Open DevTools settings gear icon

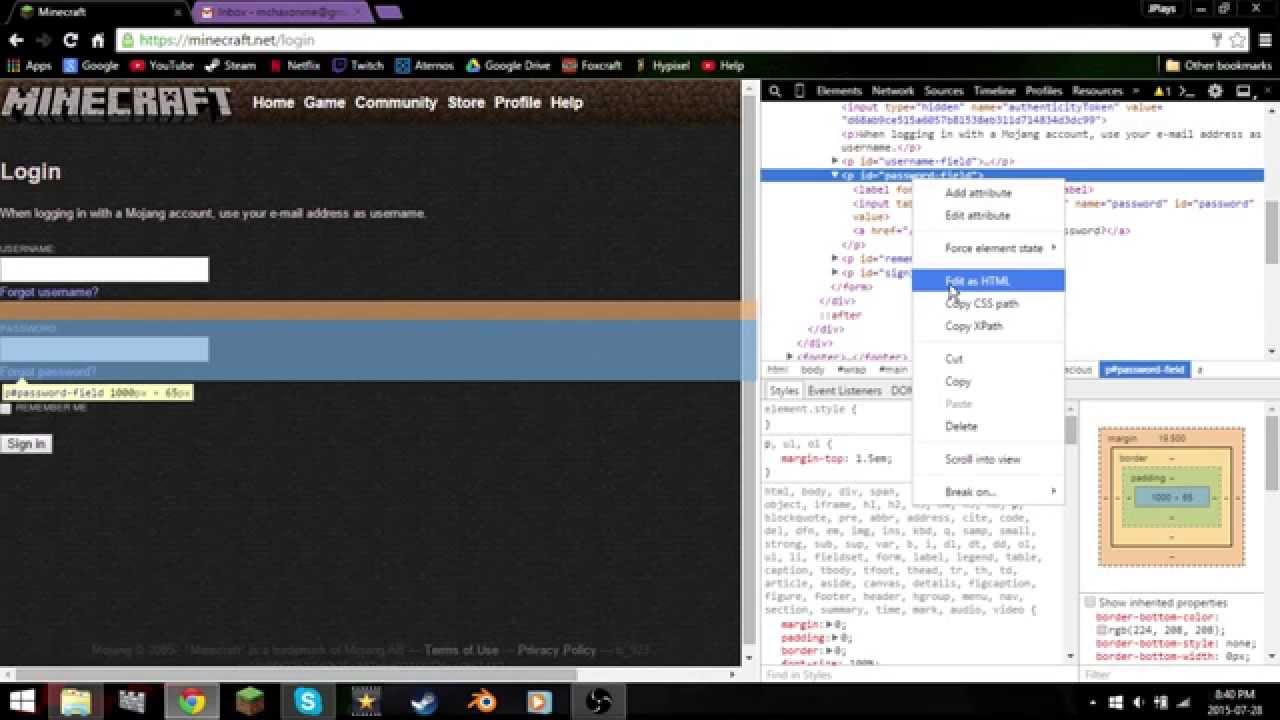tap(1215, 90)
